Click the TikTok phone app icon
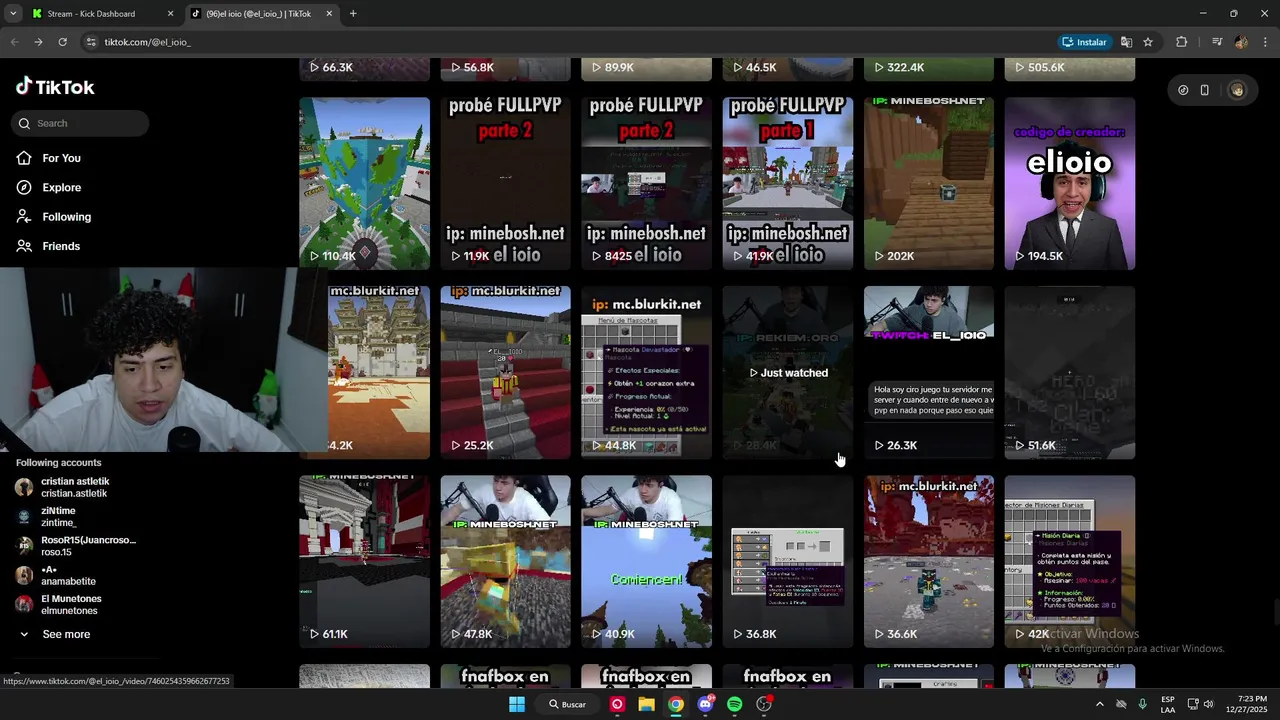Viewport: 1280px width, 720px height. pyautogui.click(x=1205, y=90)
